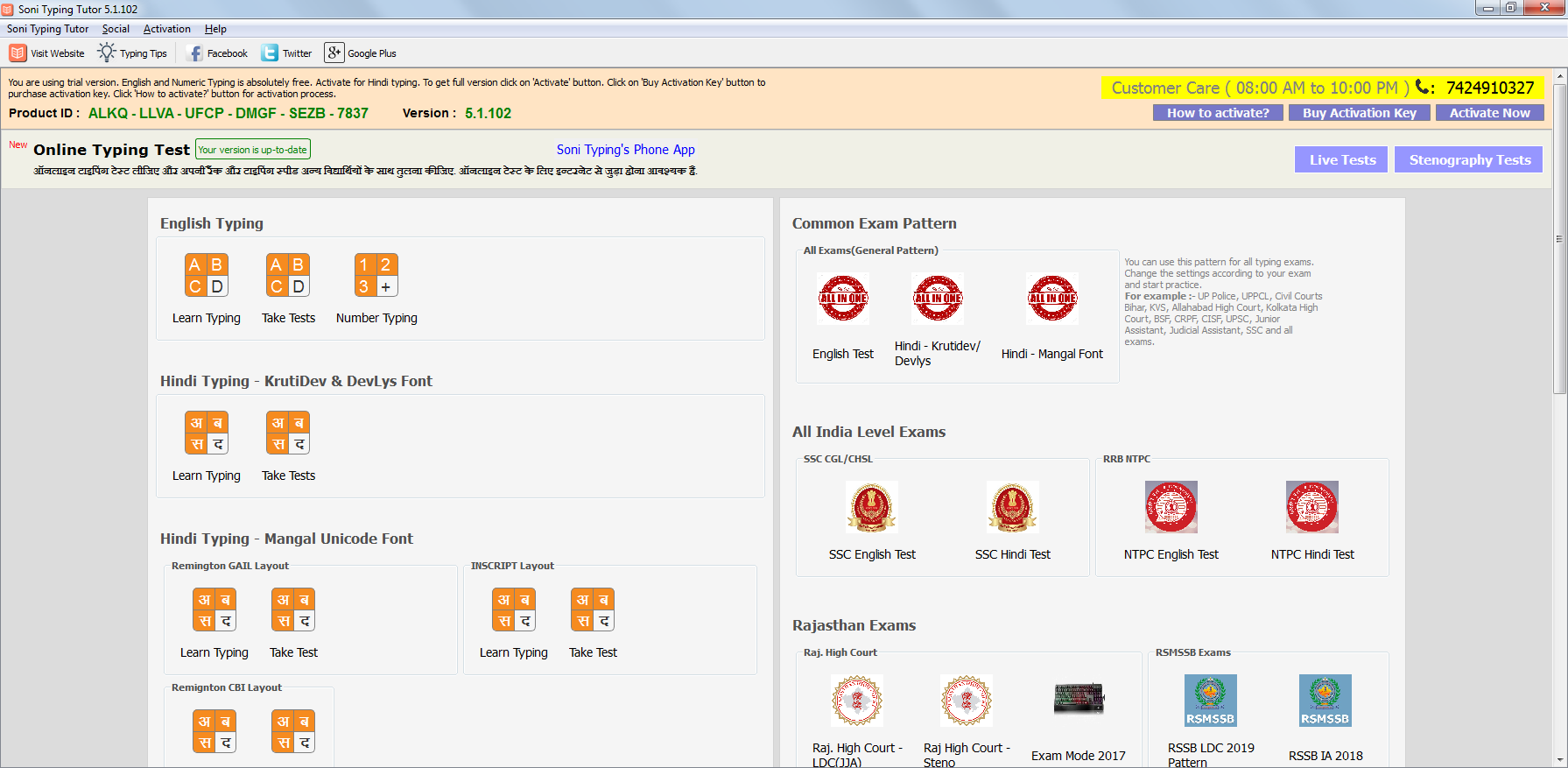This screenshot has width=1568, height=768.
Task: Open Google Plus link in toolbar
Action: pos(361,53)
